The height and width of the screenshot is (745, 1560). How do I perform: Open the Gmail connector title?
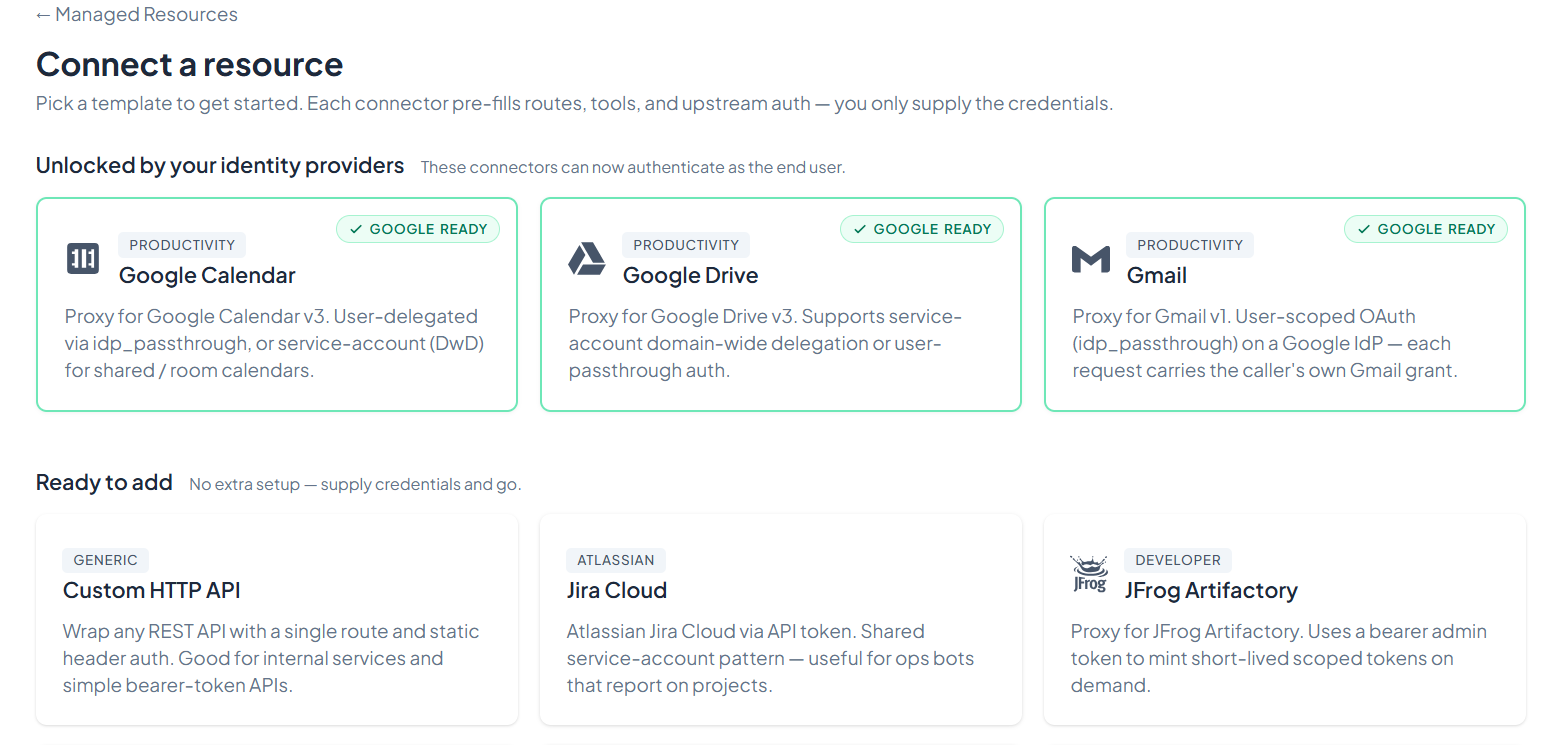click(1157, 275)
